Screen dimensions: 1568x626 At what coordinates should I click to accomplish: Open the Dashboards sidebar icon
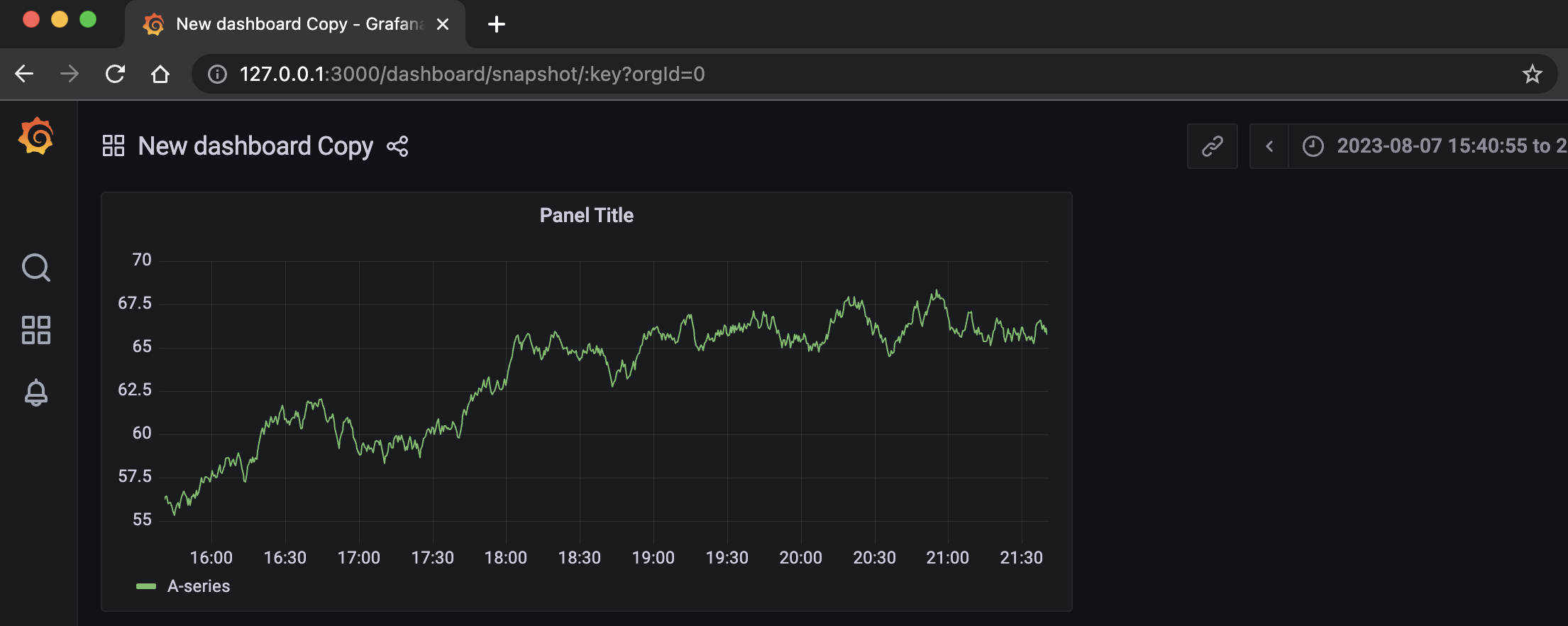(36, 329)
